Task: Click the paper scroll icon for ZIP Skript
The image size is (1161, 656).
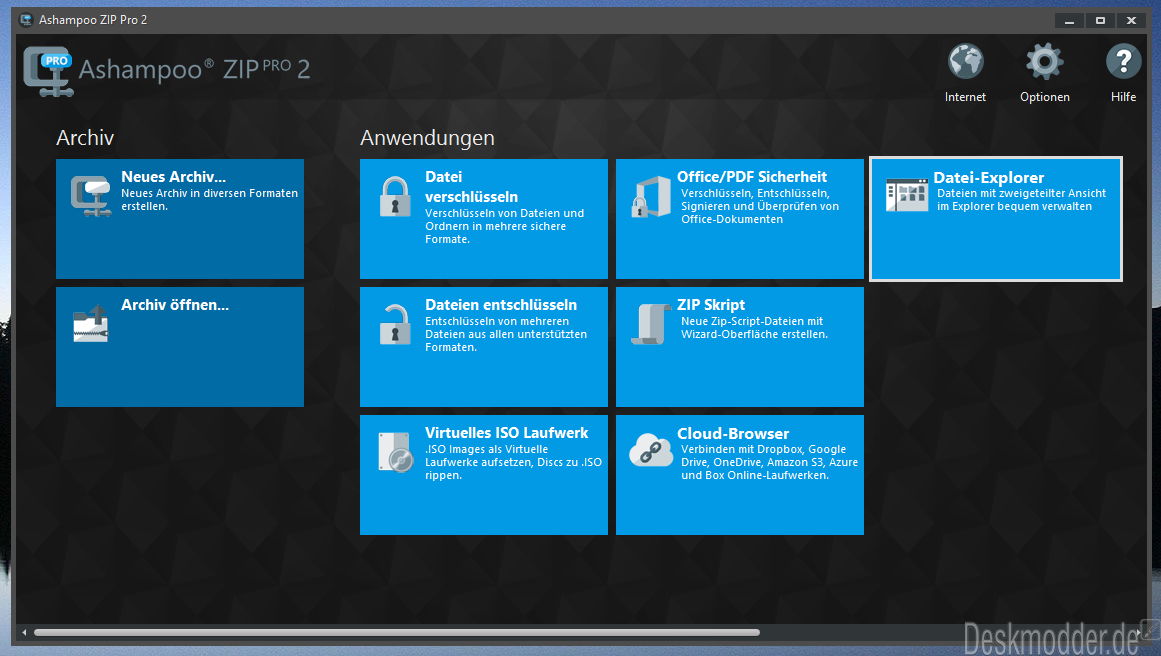Action: coord(651,324)
